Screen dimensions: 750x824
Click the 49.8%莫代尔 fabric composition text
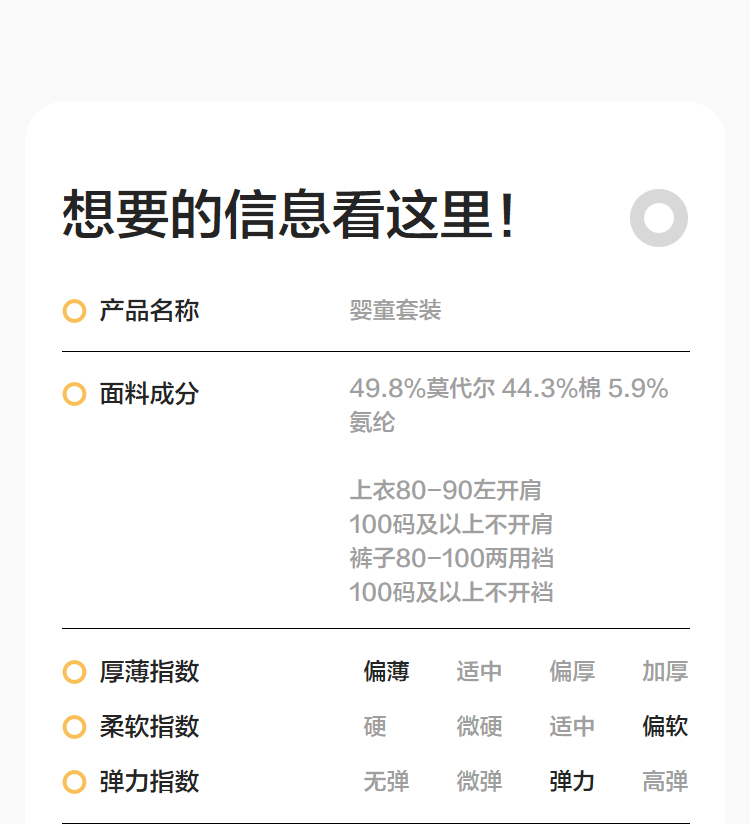(x=421, y=389)
